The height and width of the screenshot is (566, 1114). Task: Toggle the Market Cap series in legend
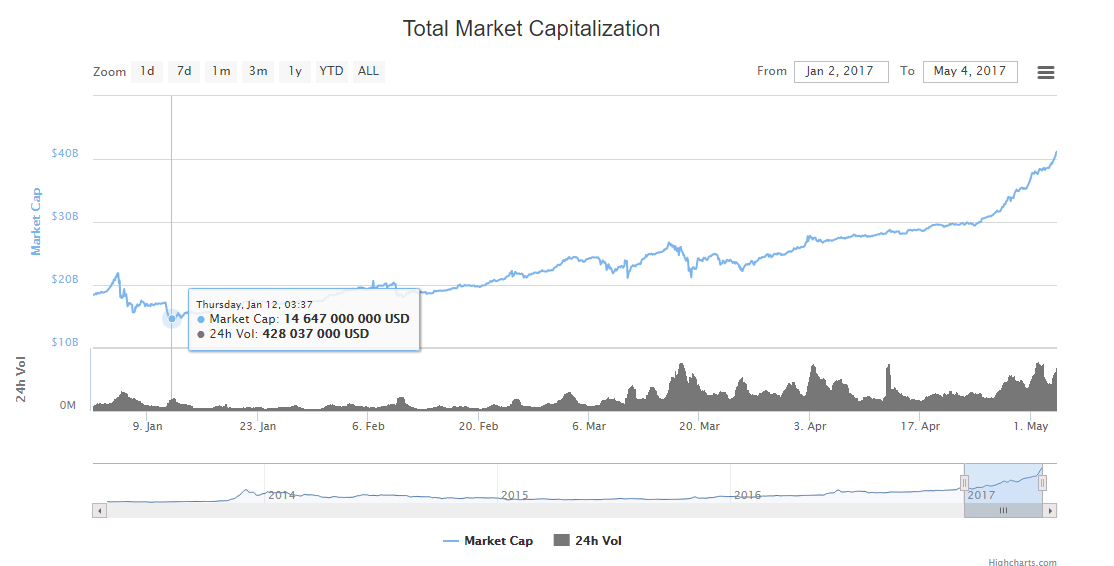(x=488, y=541)
